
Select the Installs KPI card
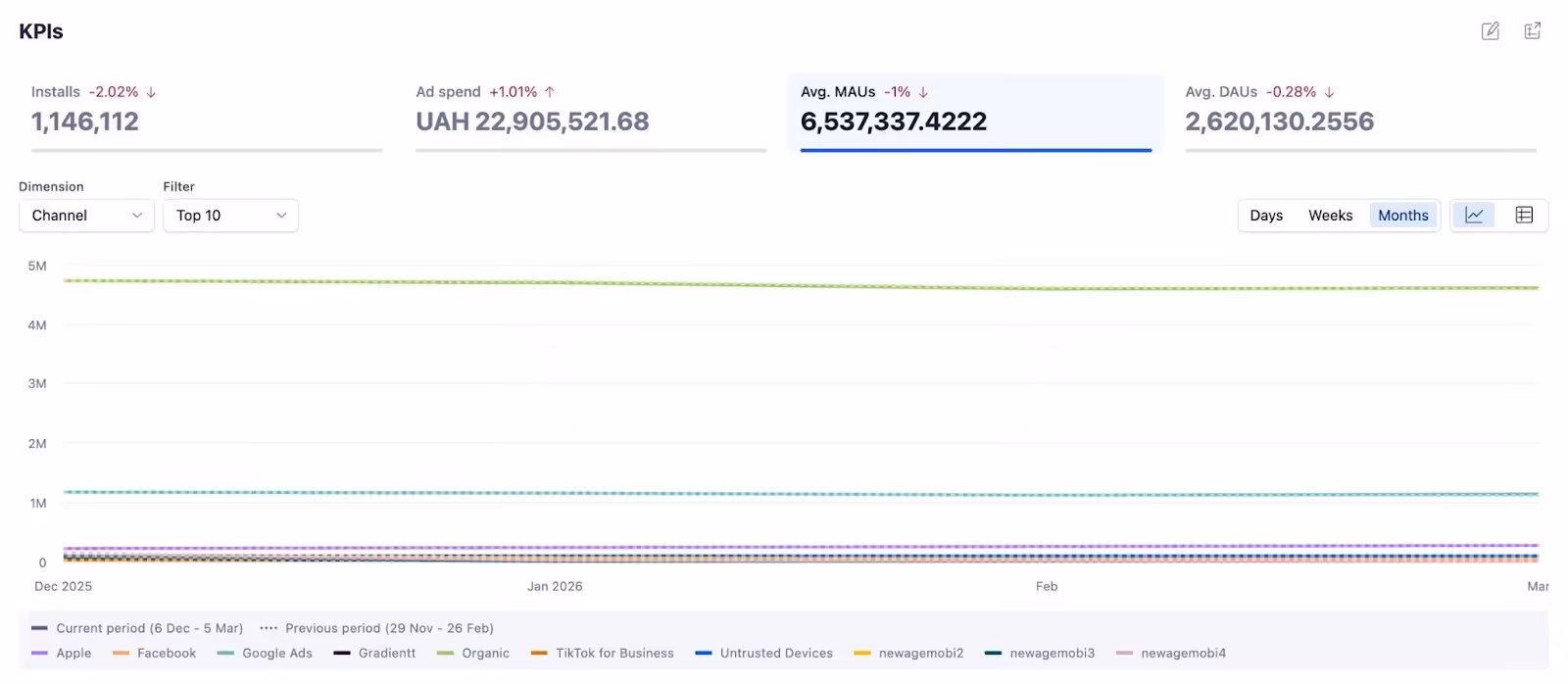pos(207,115)
